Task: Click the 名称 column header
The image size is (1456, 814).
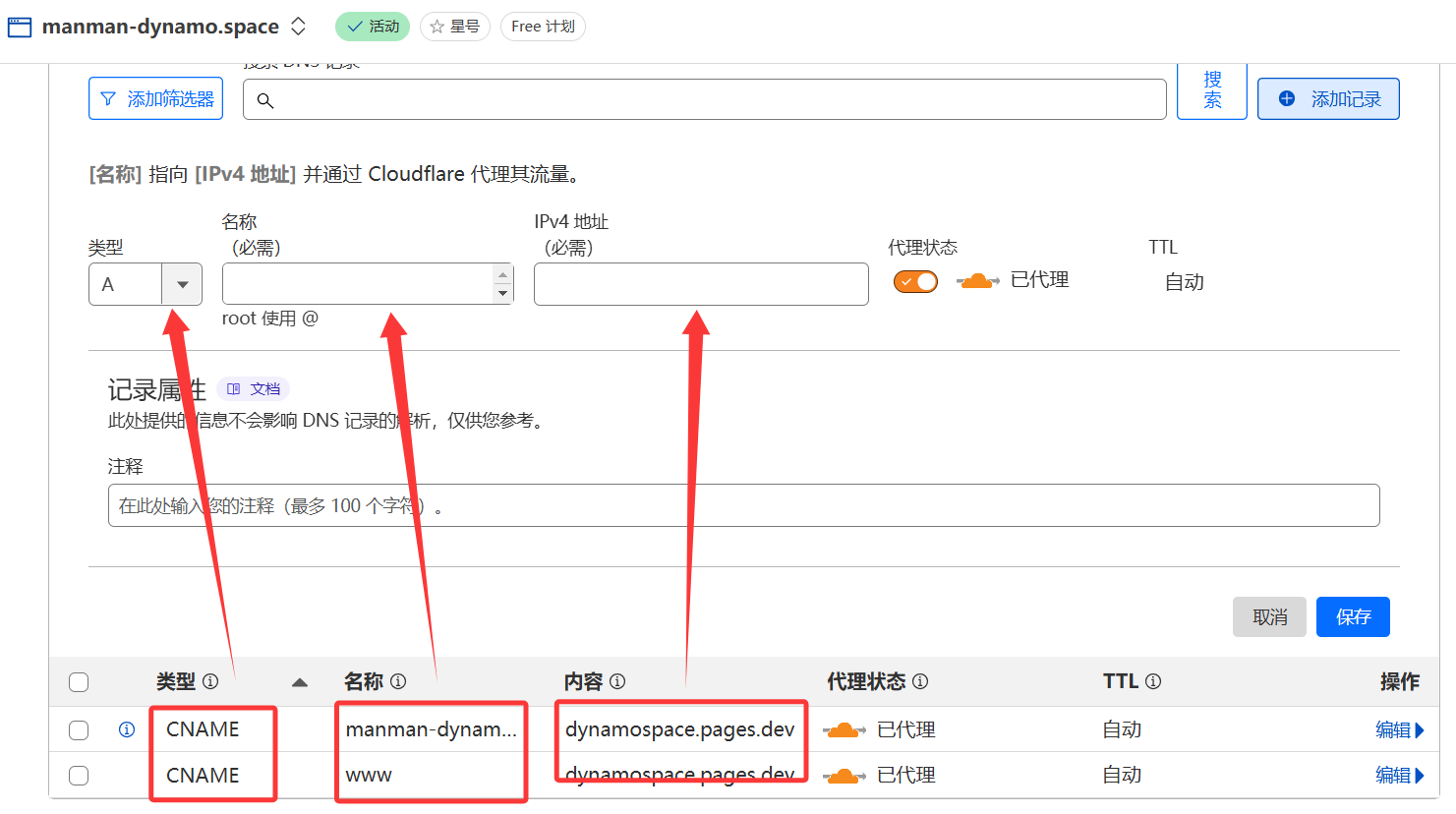Action: pos(364,681)
